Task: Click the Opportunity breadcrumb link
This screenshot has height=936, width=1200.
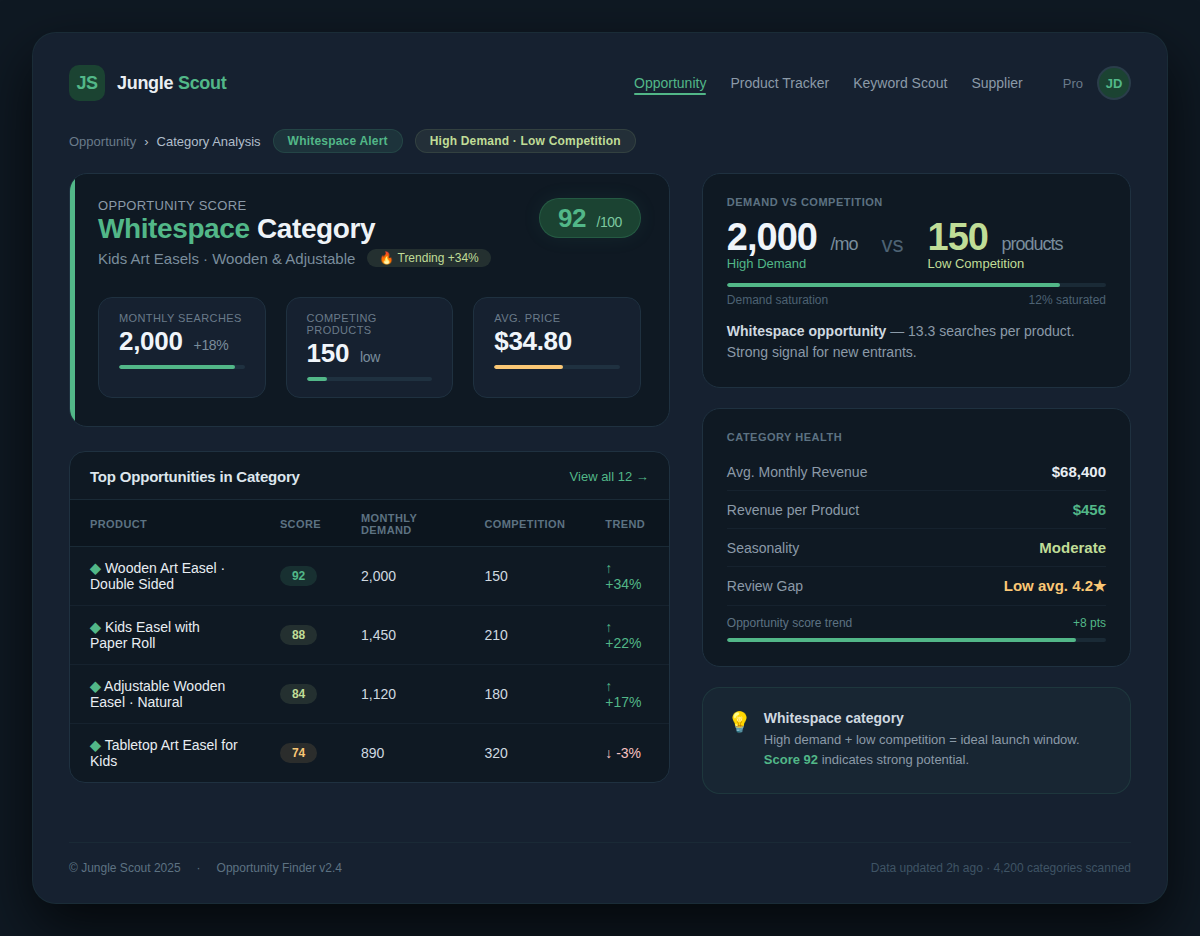Action: click(102, 141)
